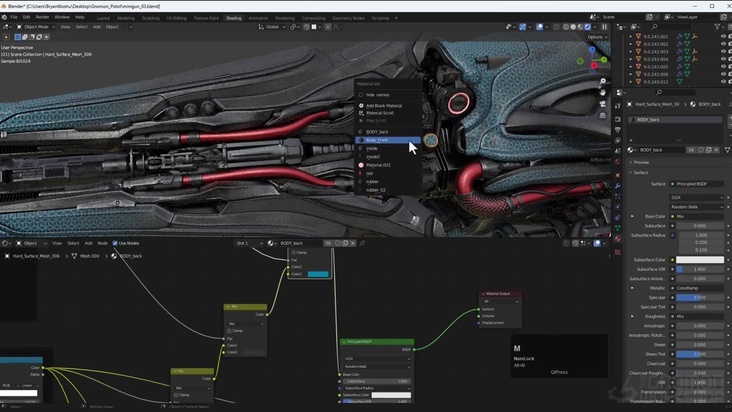732x412 pixels.
Task: Select rendered viewport shading mode
Action: [x=588, y=27]
